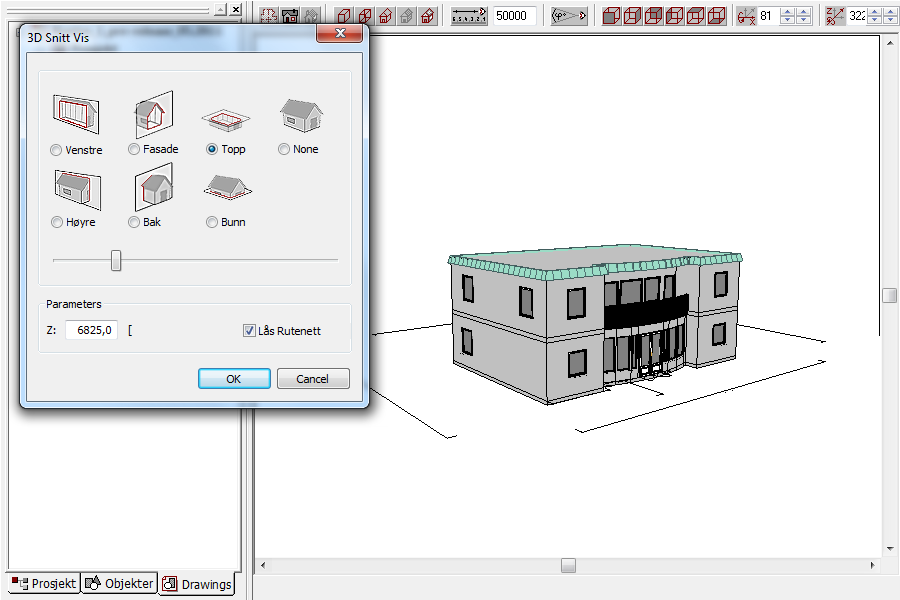
Task: Click the black building toolbar icon
Action: coord(290,16)
